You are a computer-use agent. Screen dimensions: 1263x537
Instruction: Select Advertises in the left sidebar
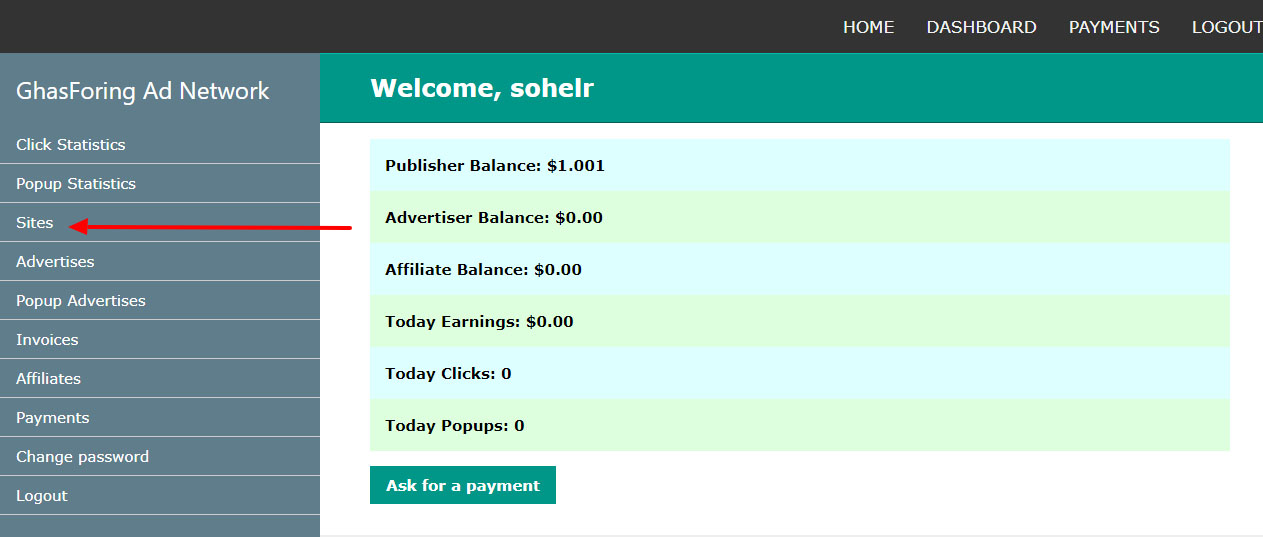pos(55,262)
